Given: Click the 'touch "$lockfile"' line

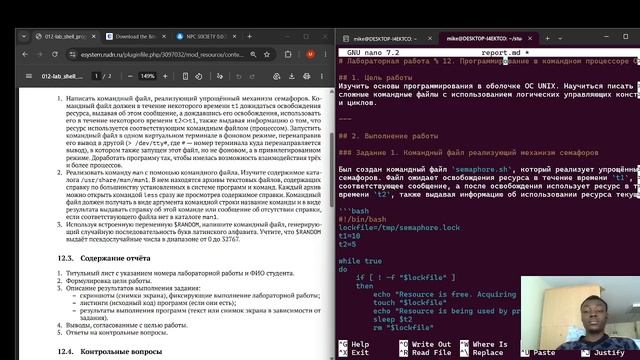Looking at the screenshot, I should pyautogui.click(x=410, y=302).
